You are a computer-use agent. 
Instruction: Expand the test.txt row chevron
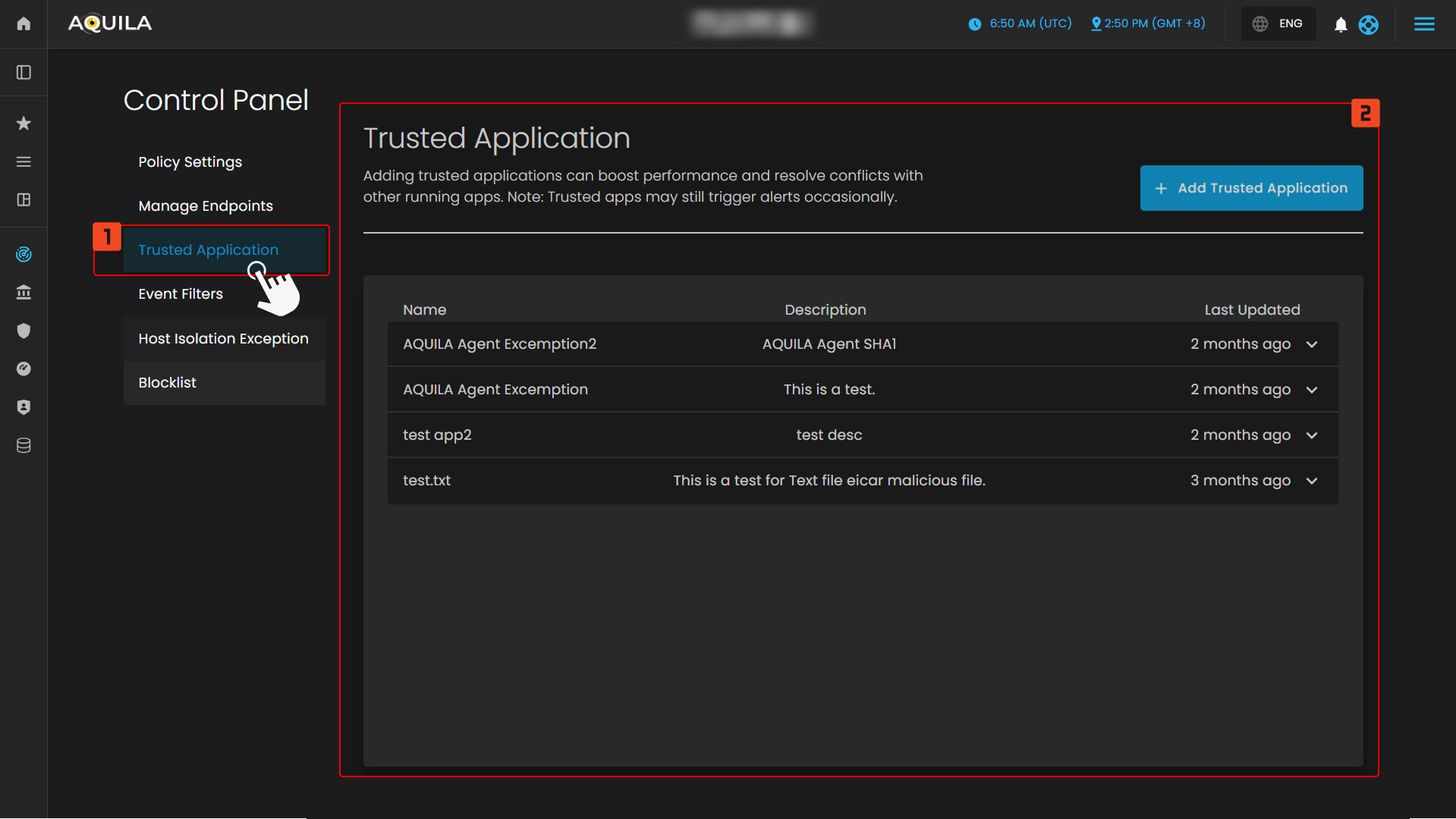click(x=1312, y=481)
